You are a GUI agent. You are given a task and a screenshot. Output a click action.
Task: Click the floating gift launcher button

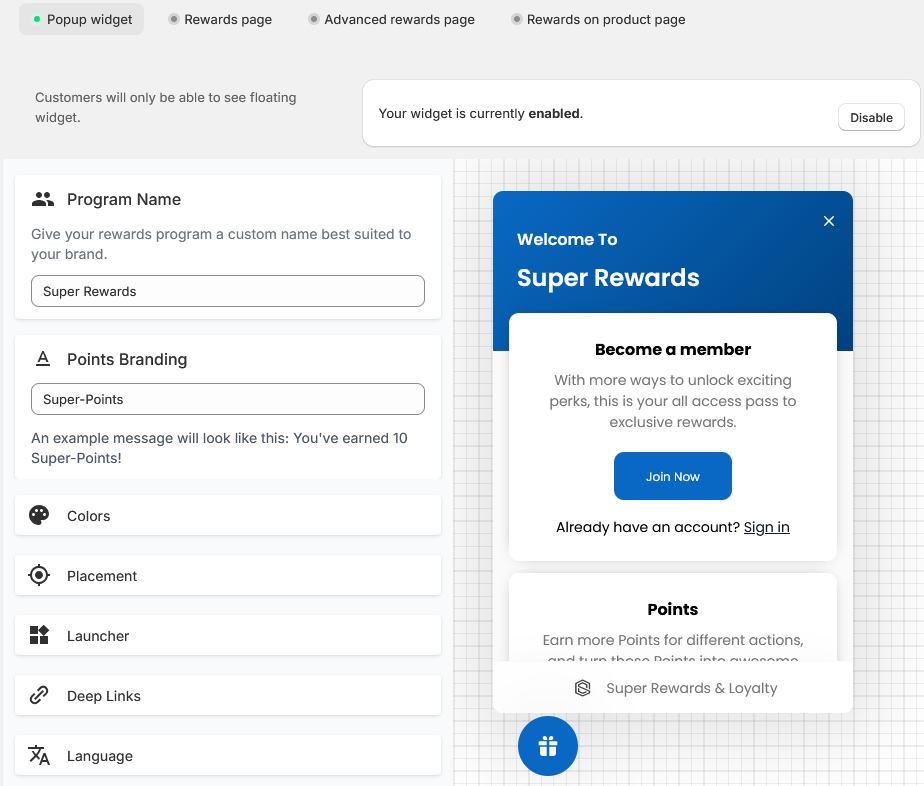[x=548, y=746]
